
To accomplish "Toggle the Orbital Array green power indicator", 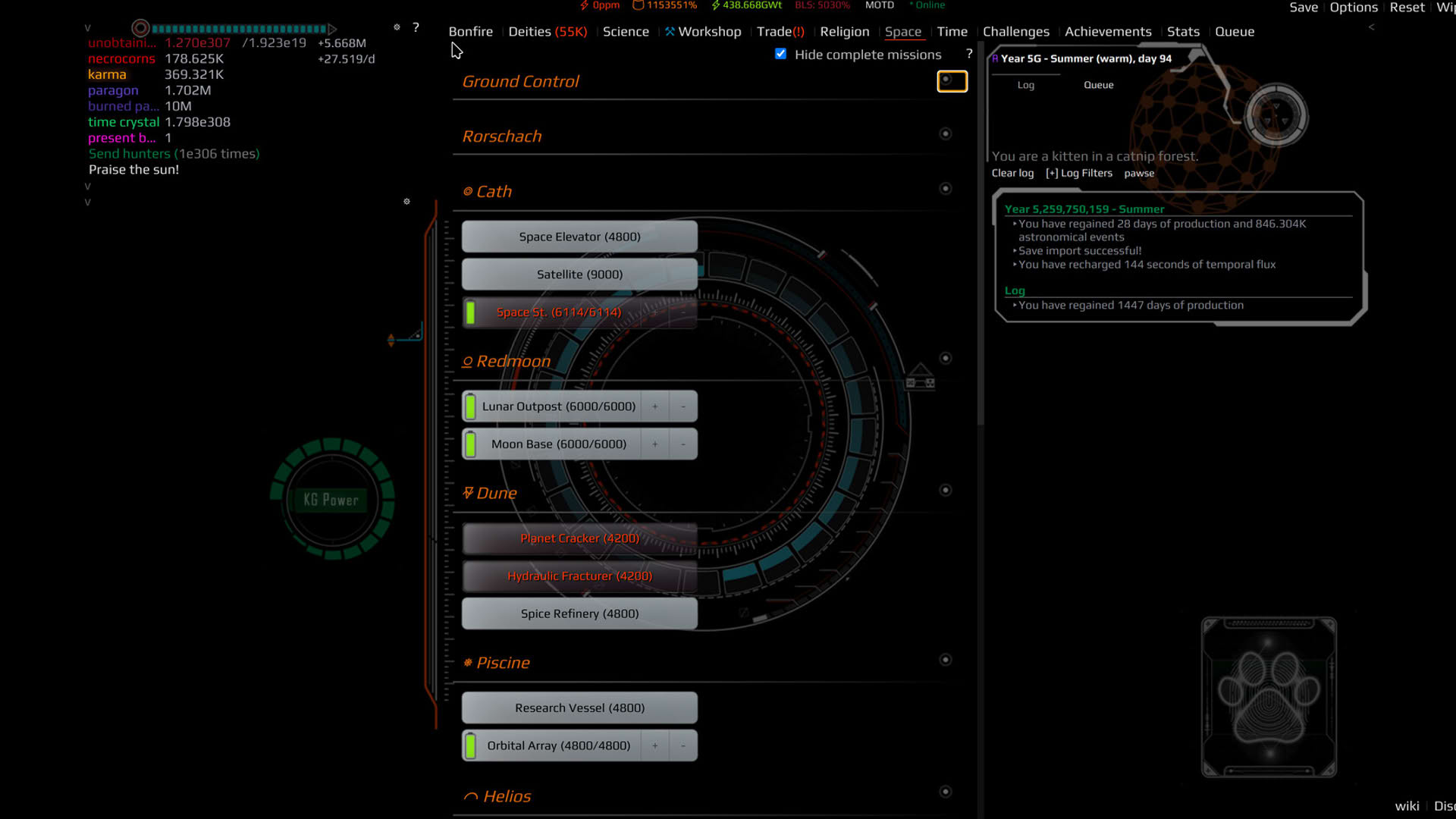I will tap(470, 745).
